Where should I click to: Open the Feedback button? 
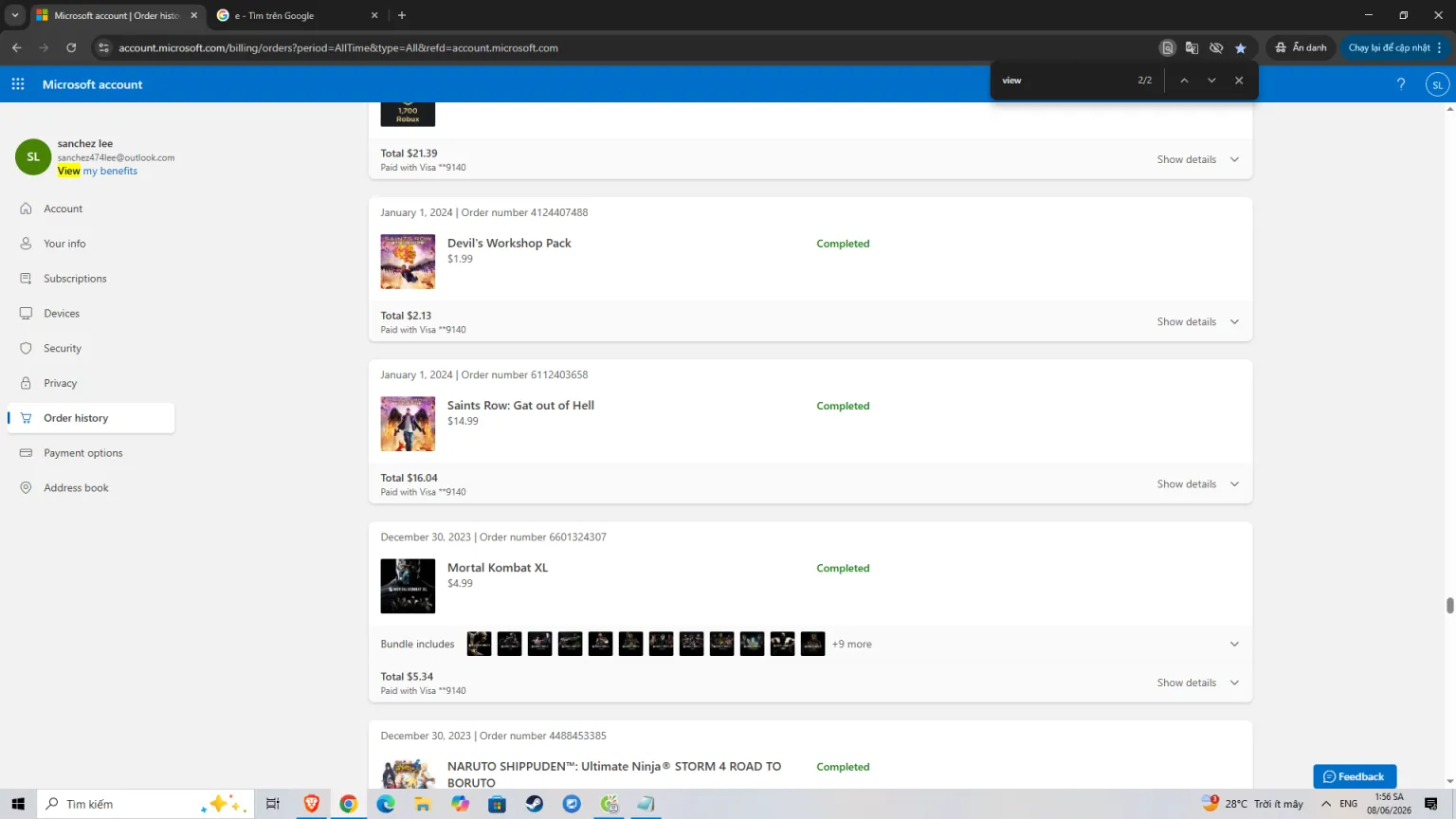(x=1355, y=776)
